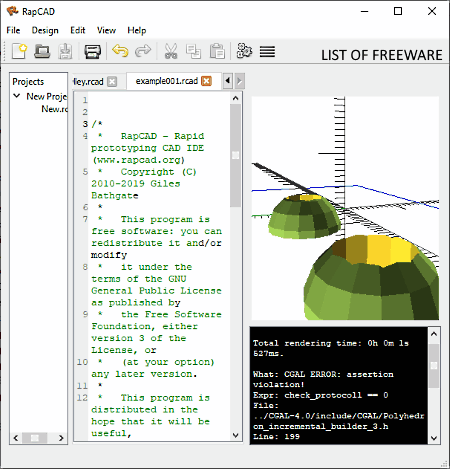Click the Projects panel left scroll arrow
Viewport: 450px width, 469px height.
pyautogui.click(x=16, y=438)
